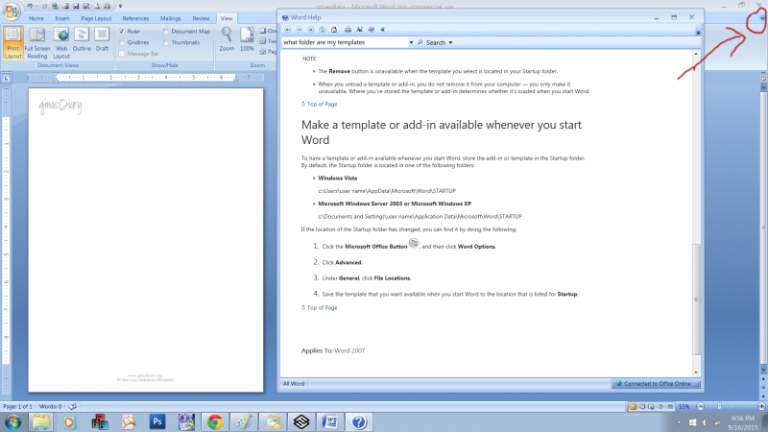Click Zoom In plus button

[x=761, y=407]
